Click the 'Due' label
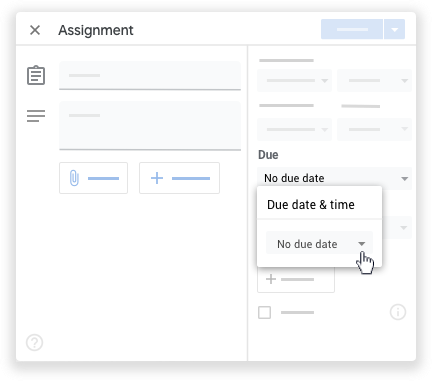432x381 pixels. click(x=268, y=155)
